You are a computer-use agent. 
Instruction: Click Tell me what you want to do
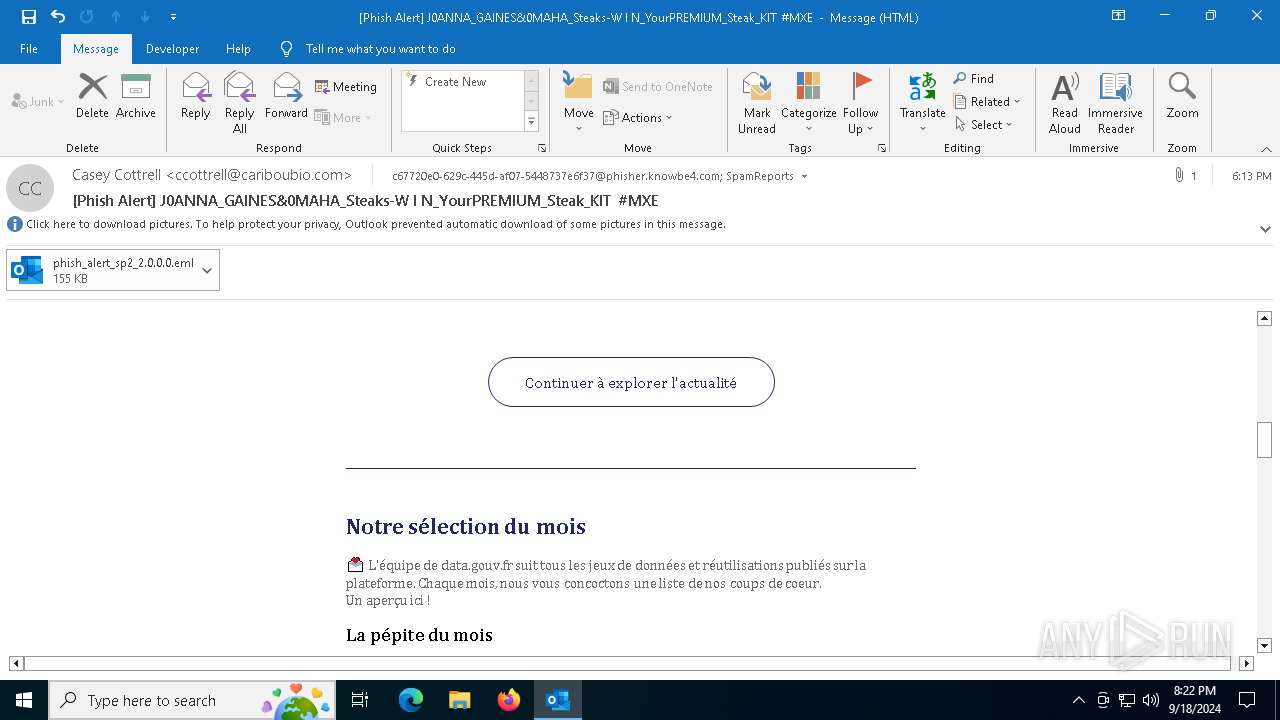click(x=380, y=49)
